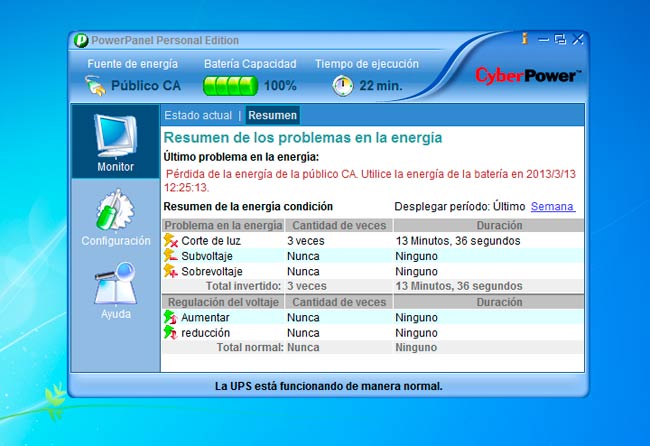
Task: Restore the PowerPanel window size
Action: click(x=560, y=39)
